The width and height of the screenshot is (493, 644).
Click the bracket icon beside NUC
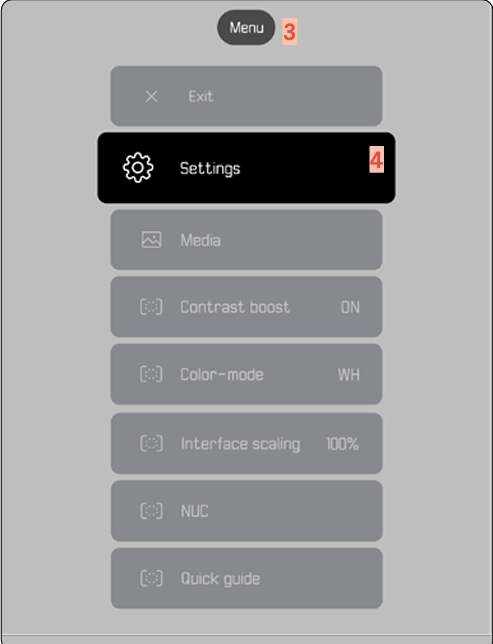click(151, 511)
